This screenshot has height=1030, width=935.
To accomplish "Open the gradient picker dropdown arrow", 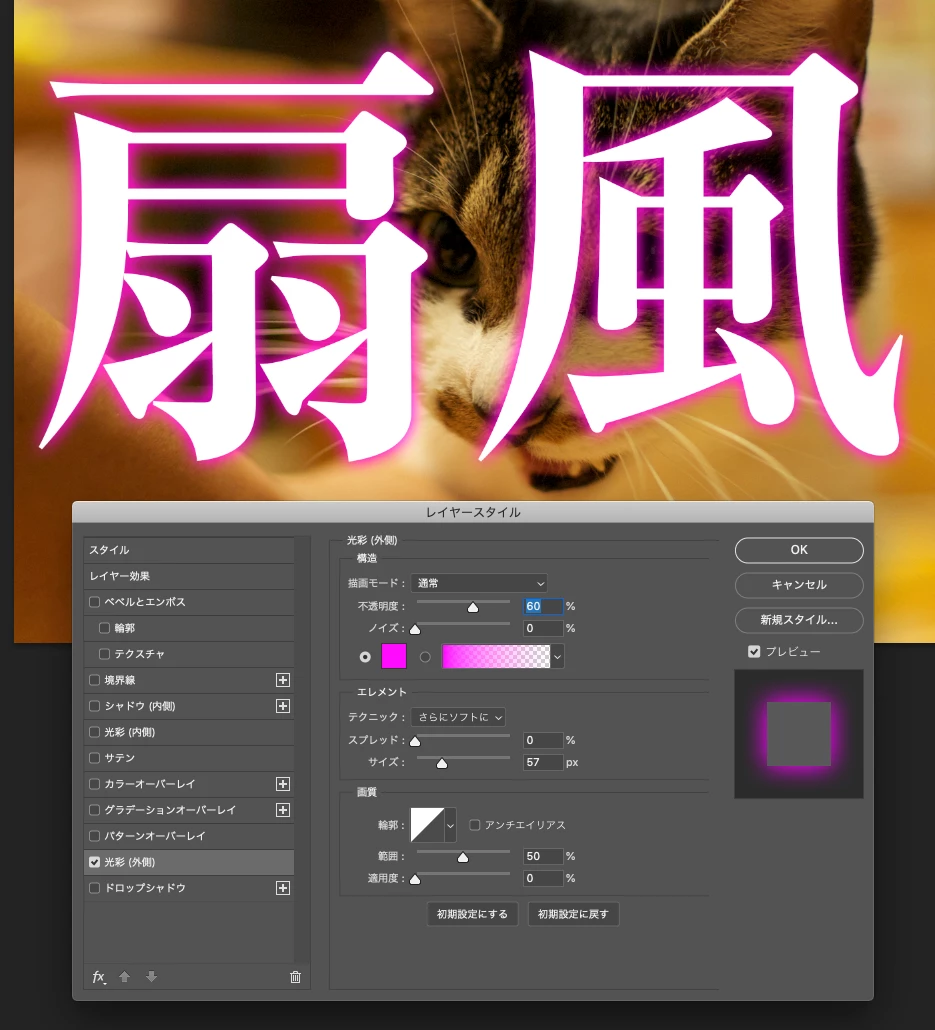I will (x=558, y=657).
